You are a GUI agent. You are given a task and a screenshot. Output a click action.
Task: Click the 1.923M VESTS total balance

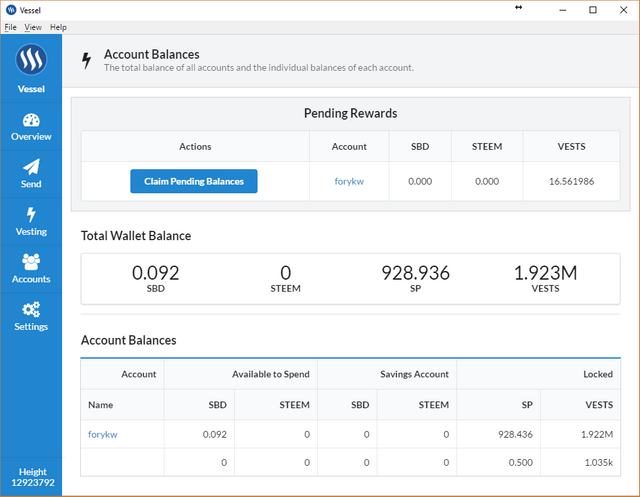pos(545,273)
